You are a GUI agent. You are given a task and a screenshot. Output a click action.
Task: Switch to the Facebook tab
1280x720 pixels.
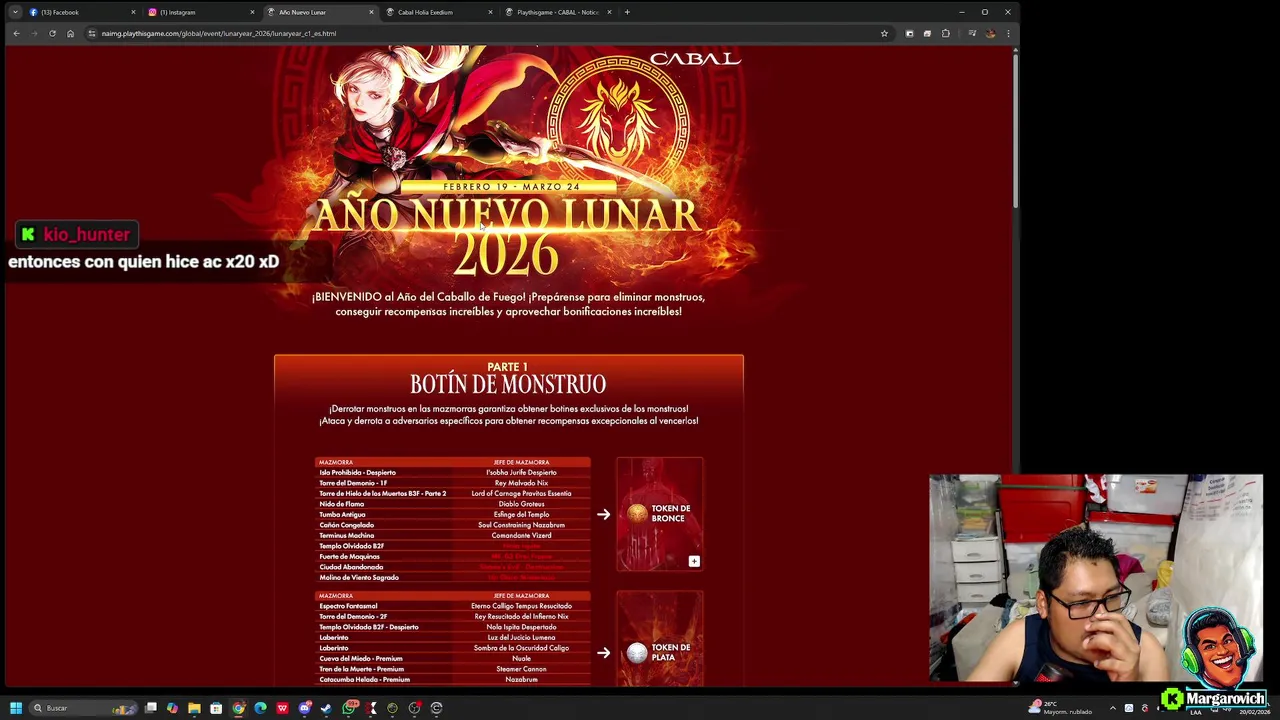coord(80,12)
